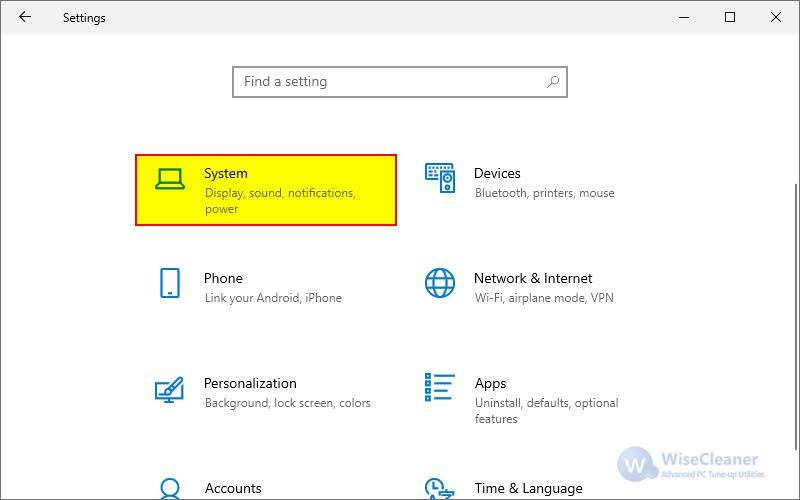
Task: Click the back arrow in Settings
Action: (x=24, y=17)
